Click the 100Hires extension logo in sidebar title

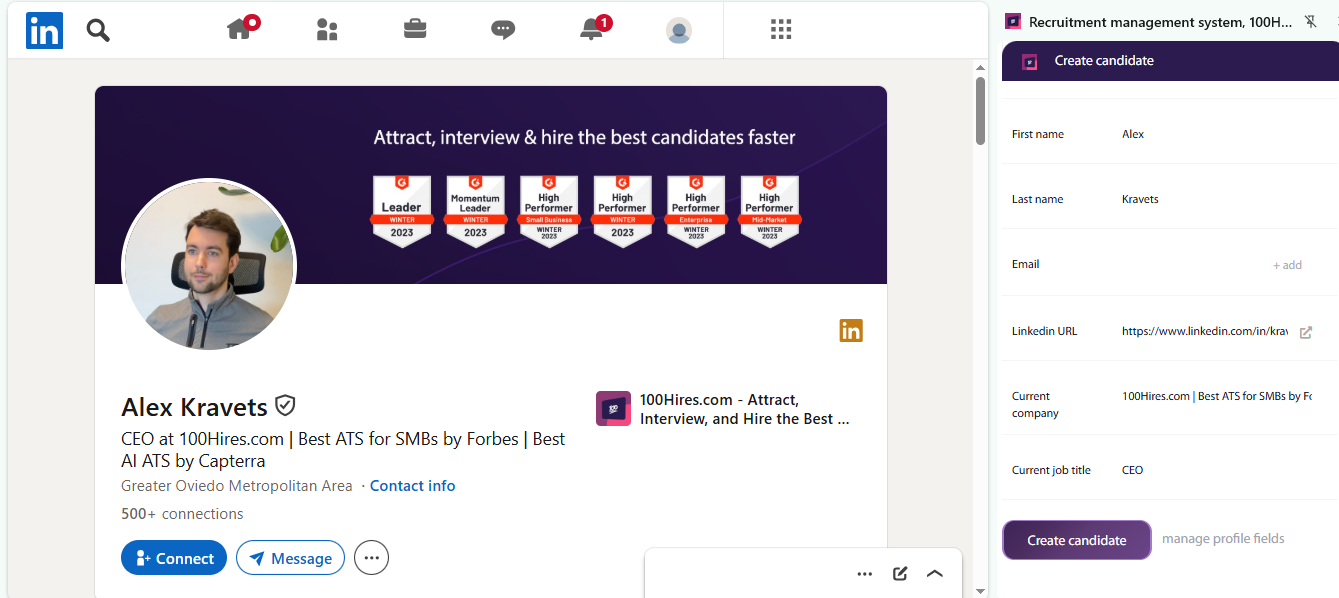click(x=1013, y=21)
